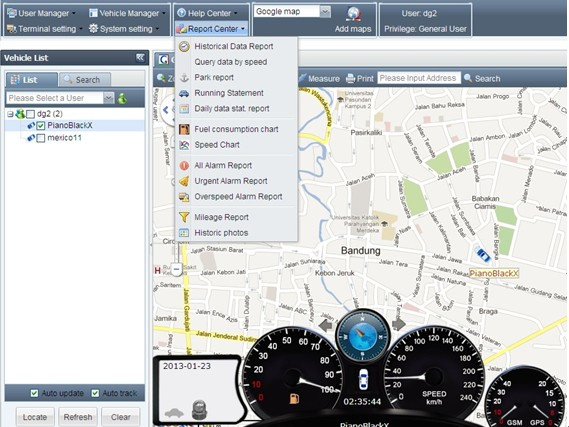
Task: Expand the Terminal setting menu
Action: (44, 29)
